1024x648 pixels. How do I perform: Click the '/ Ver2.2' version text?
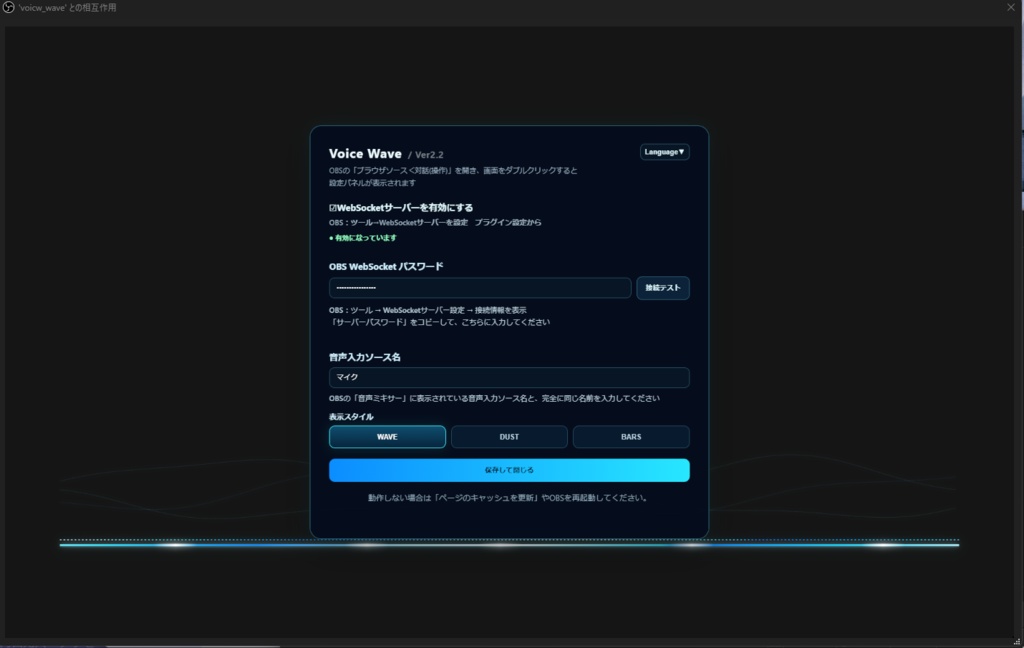point(426,155)
